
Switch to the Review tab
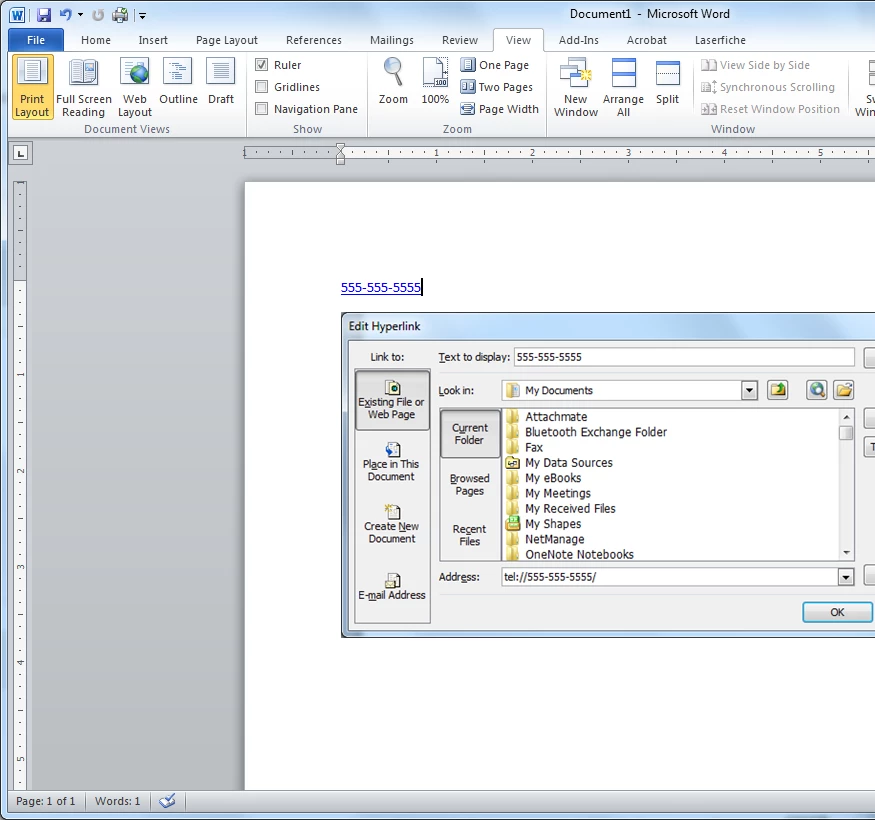click(460, 40)
